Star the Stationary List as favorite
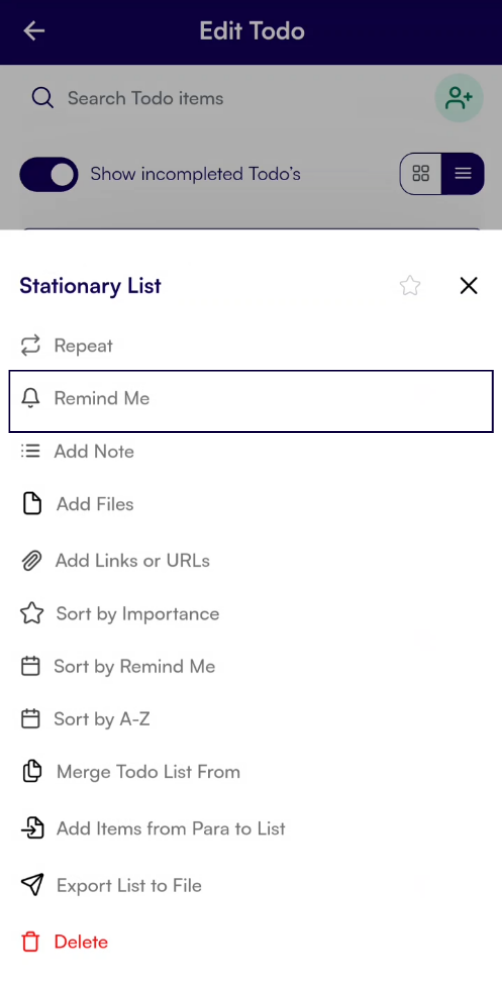This screenshot has height=987, width=502. coord(410,286)
